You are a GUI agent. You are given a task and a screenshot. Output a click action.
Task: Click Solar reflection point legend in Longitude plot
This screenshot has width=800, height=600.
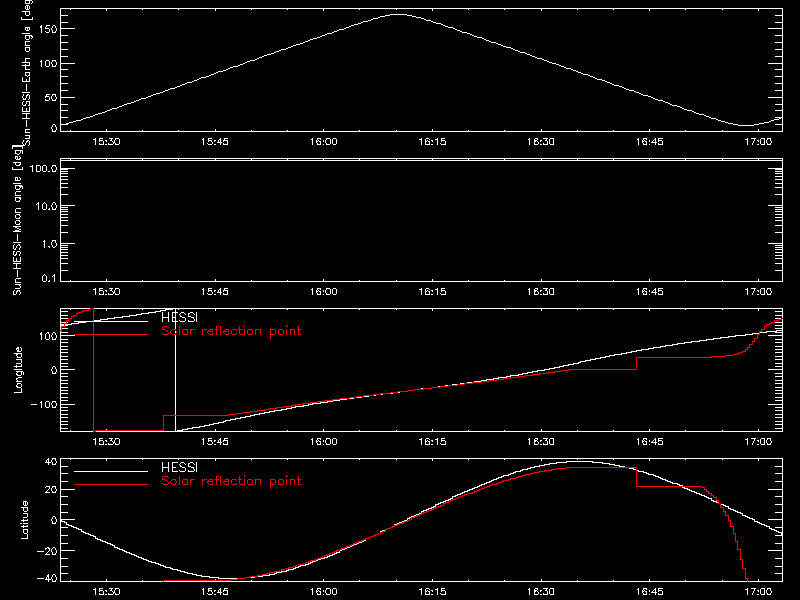coord(231,331)
